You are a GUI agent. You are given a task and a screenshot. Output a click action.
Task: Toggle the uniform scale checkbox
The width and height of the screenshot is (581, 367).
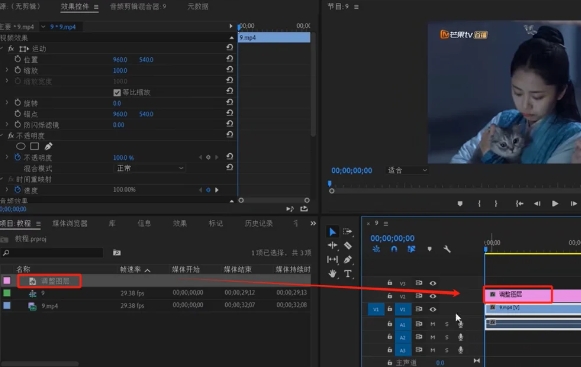pyautogui.click(x=117, y=92)
